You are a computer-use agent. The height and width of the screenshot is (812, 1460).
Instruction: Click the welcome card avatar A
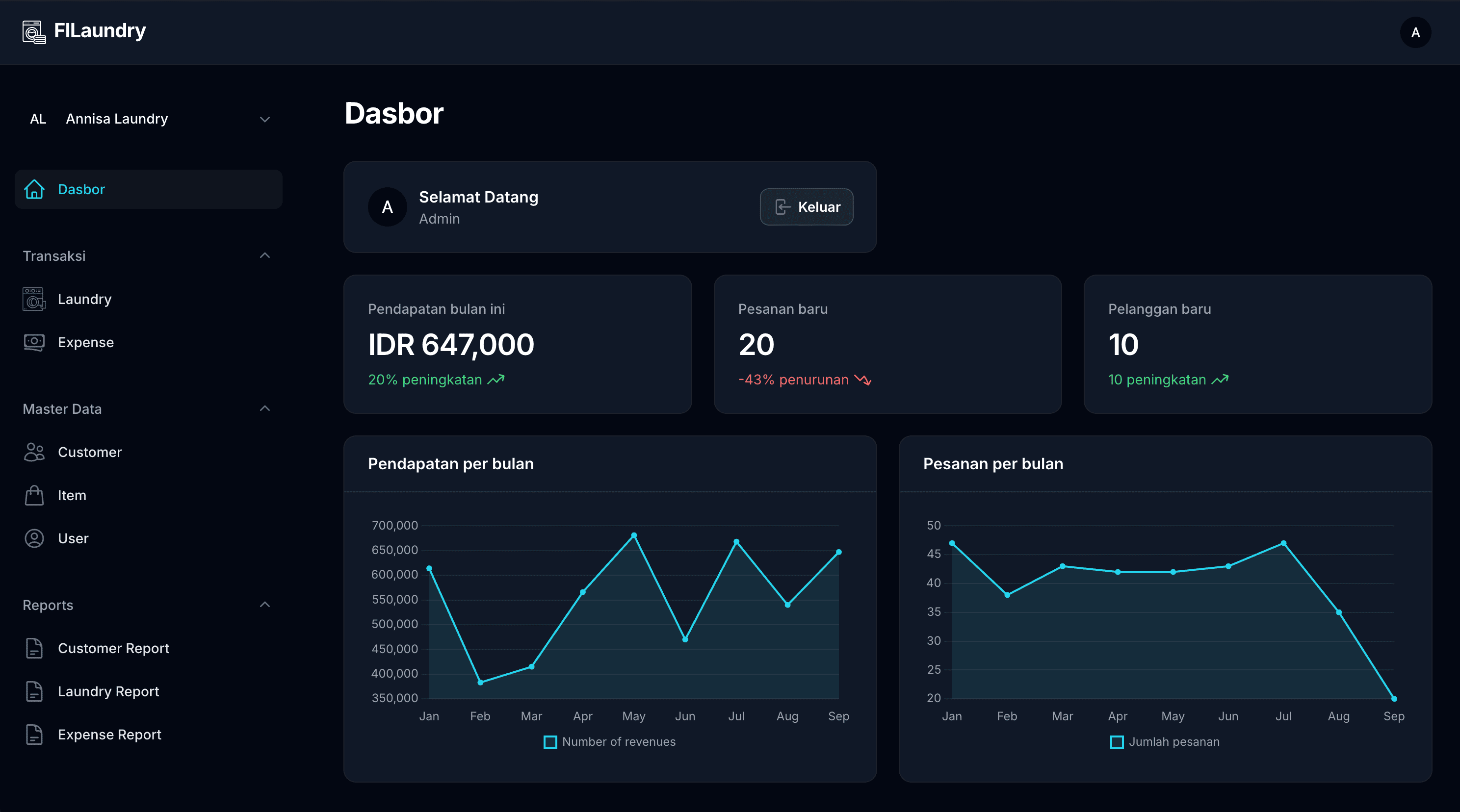point(388,207)
